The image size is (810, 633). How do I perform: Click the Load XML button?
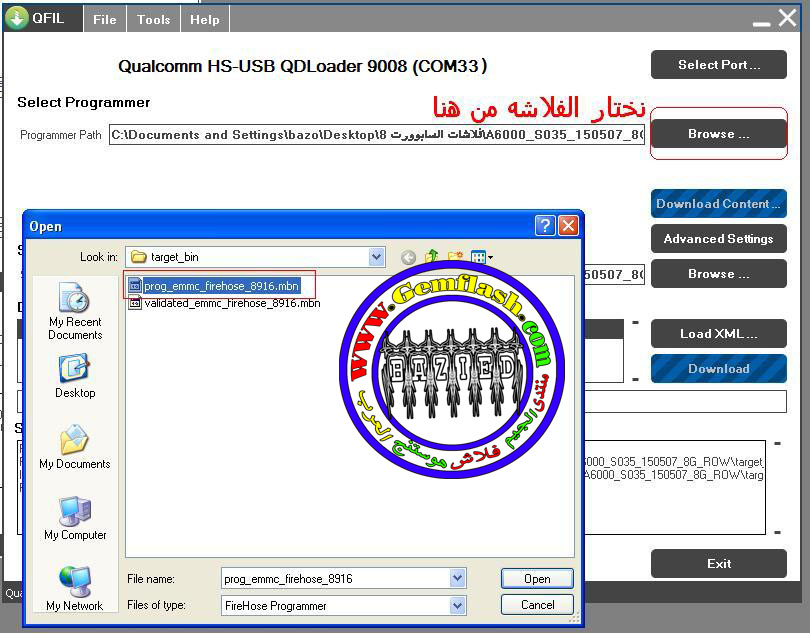[x=719, y=334]
